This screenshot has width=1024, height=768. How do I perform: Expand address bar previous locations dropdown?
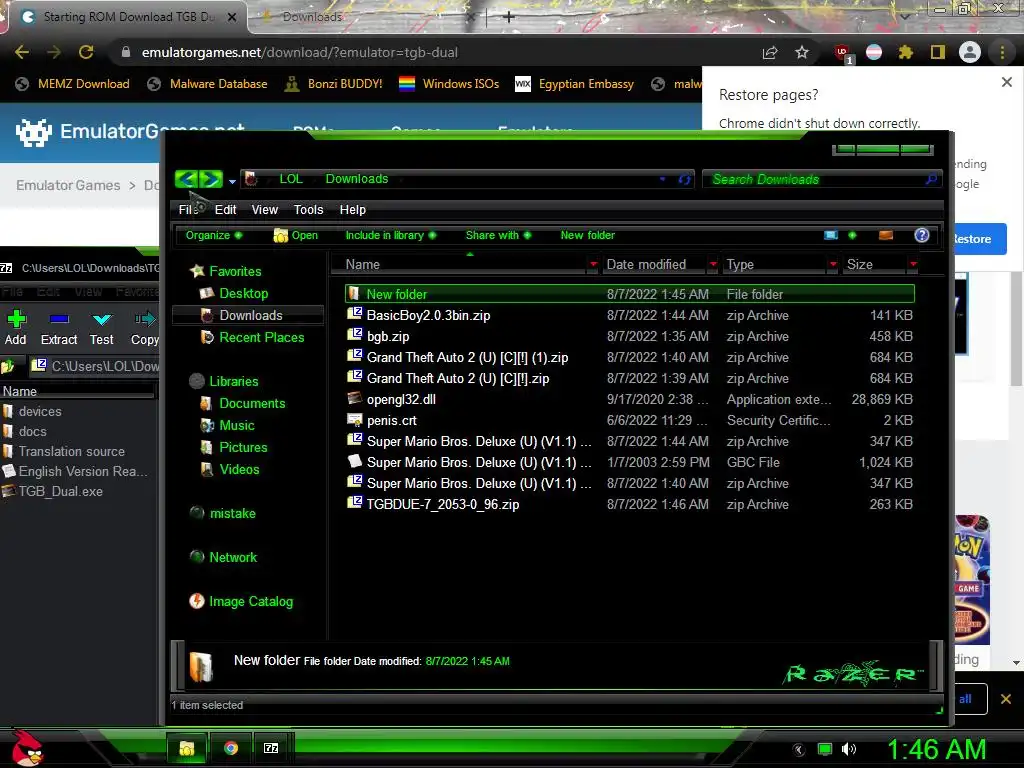point(663,179)
